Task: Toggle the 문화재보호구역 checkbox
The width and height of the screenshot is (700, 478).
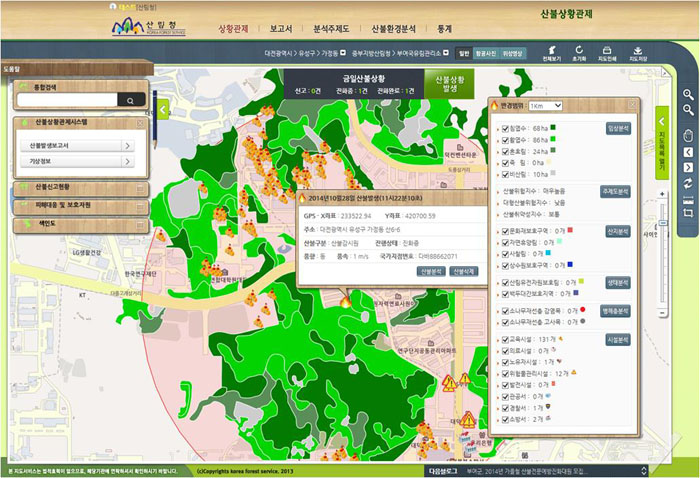Action: 505,231
